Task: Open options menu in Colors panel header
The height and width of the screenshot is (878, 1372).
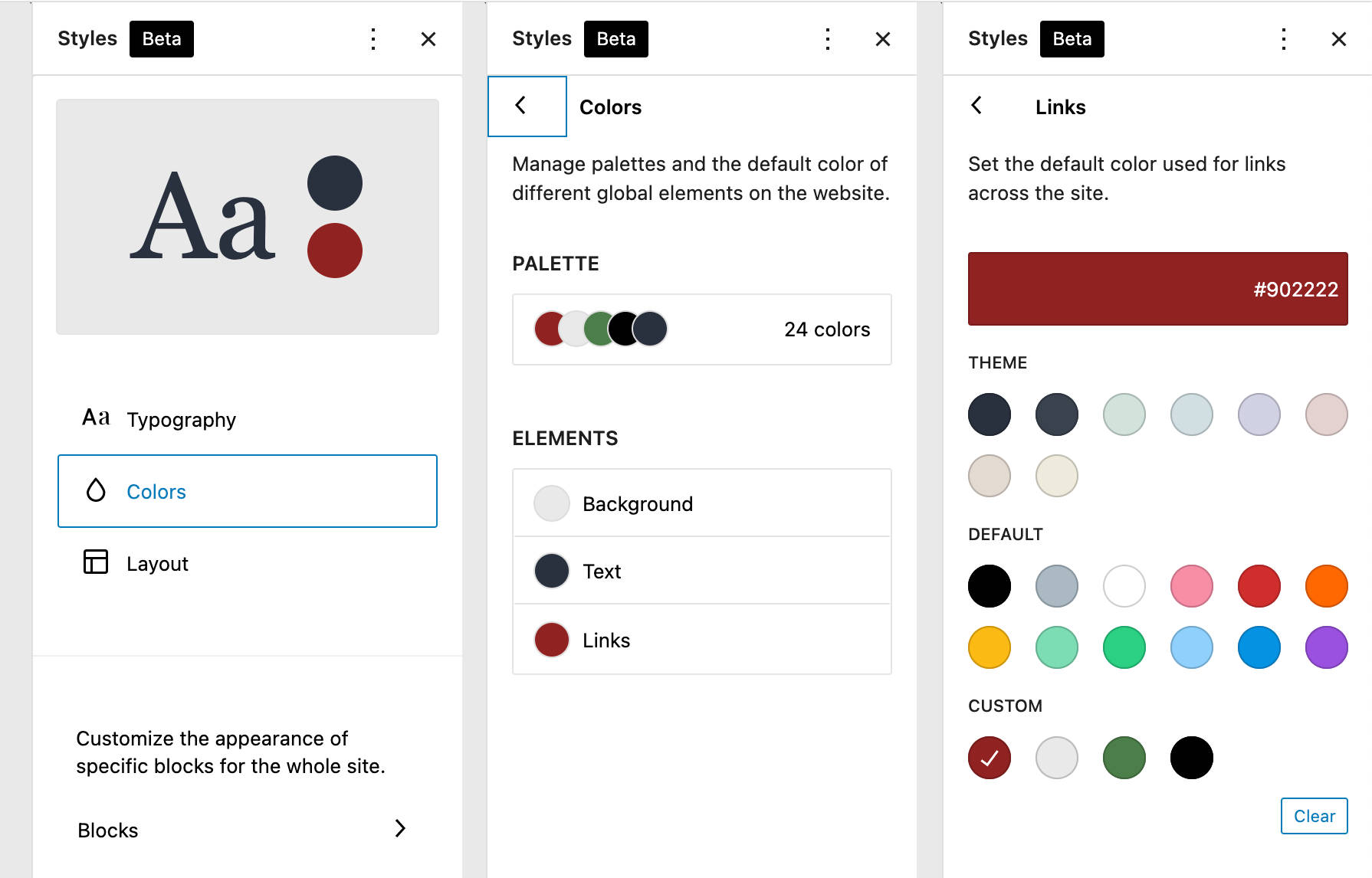Action: click(827, 39)
